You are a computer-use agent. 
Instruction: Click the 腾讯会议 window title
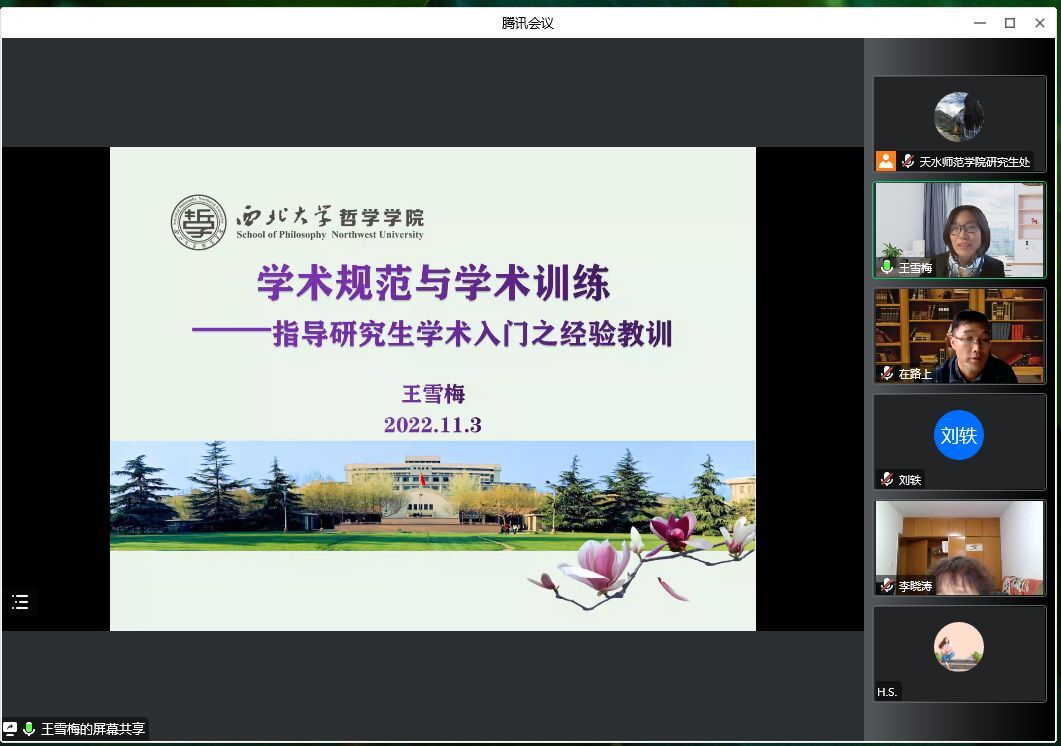coord(527,23)
